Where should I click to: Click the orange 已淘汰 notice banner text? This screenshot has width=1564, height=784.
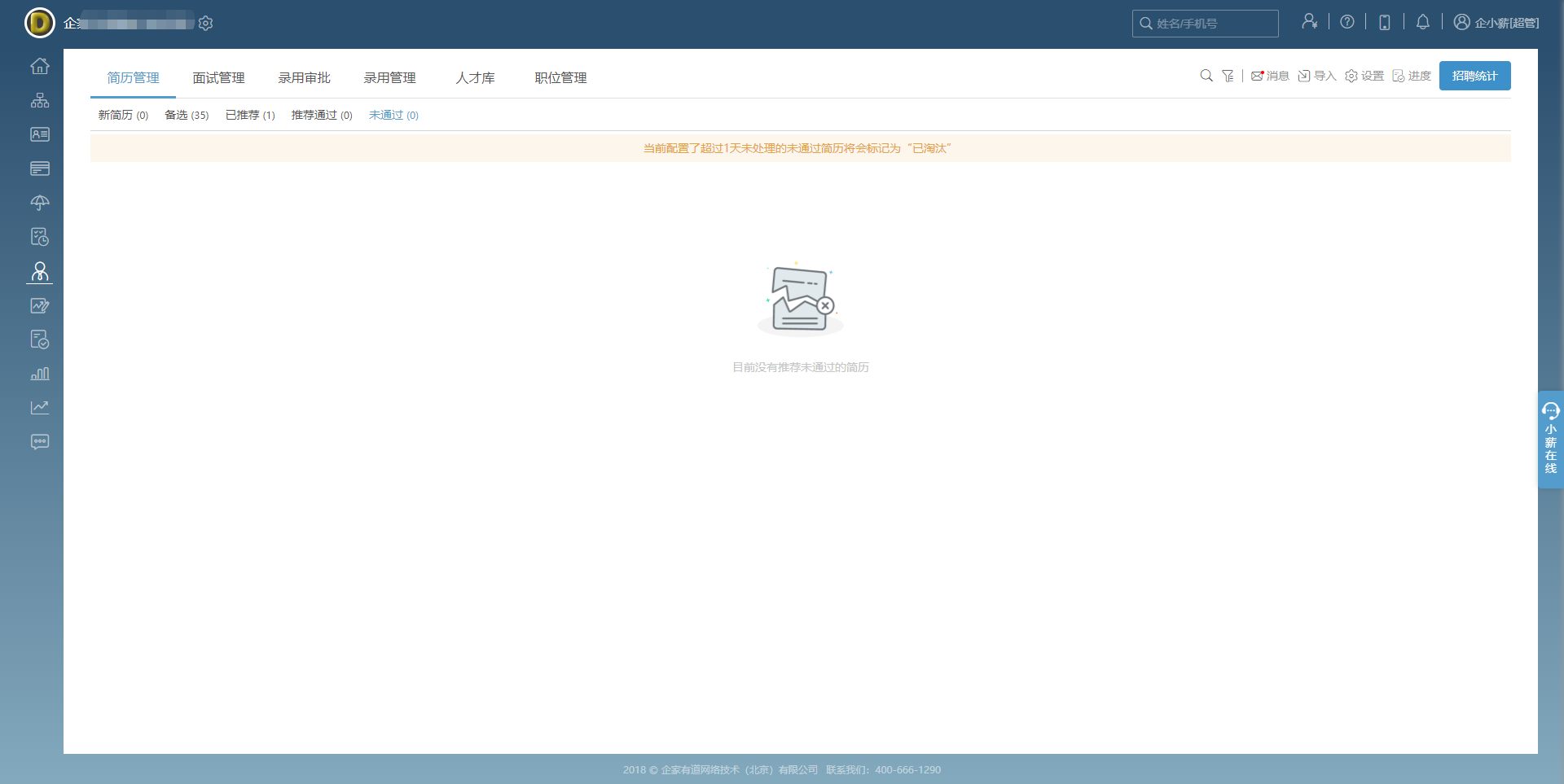tap(797, 148)
